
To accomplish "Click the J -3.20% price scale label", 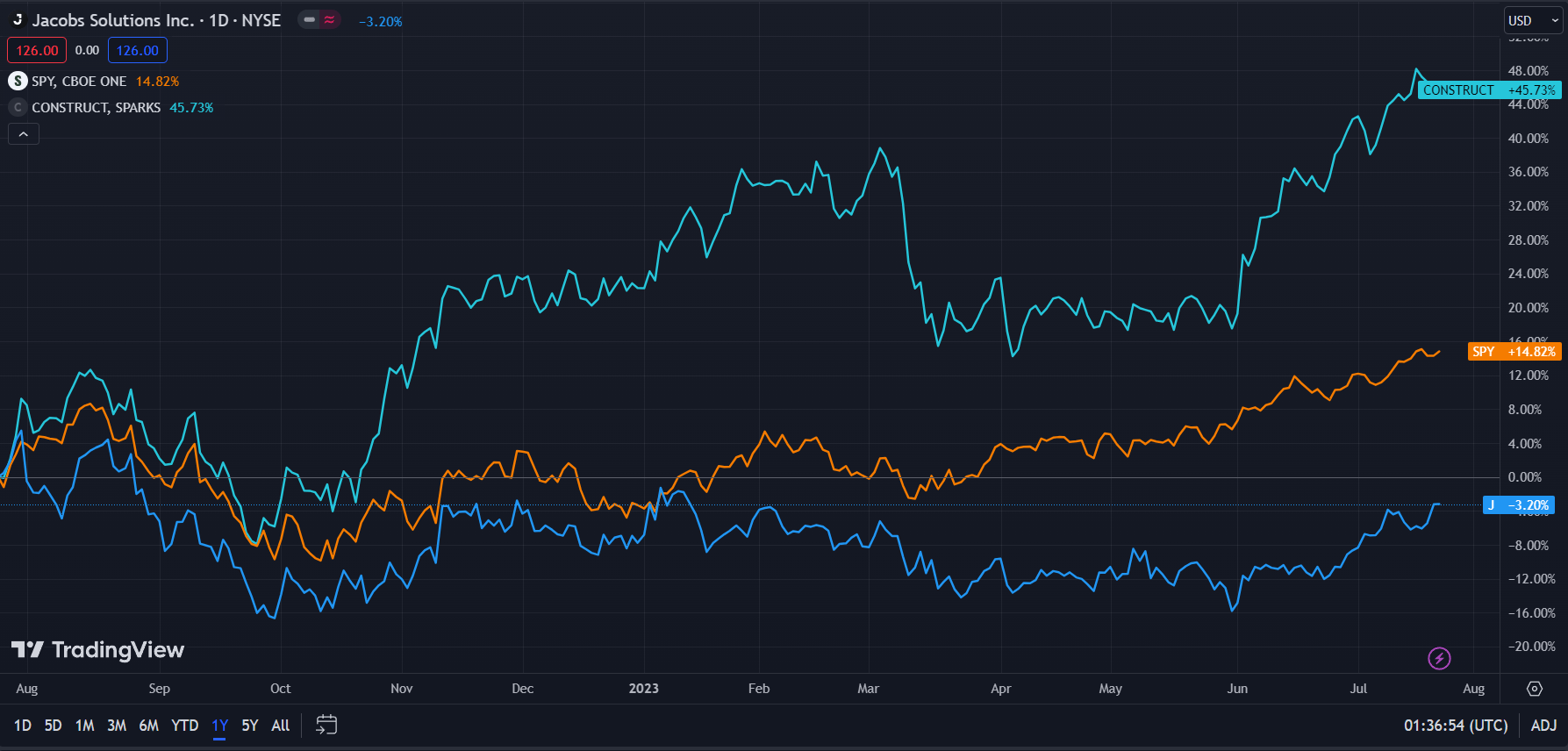I will tap(1519, 505).
